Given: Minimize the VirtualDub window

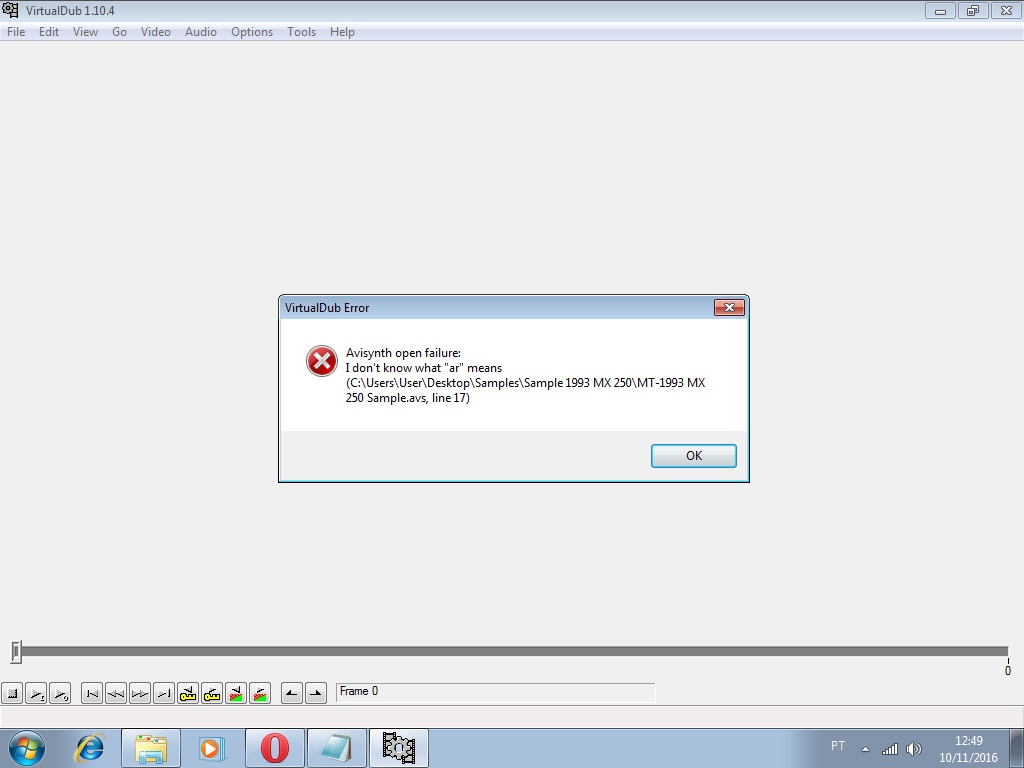Looking at the screenshot, I should (x=940, y=10).
